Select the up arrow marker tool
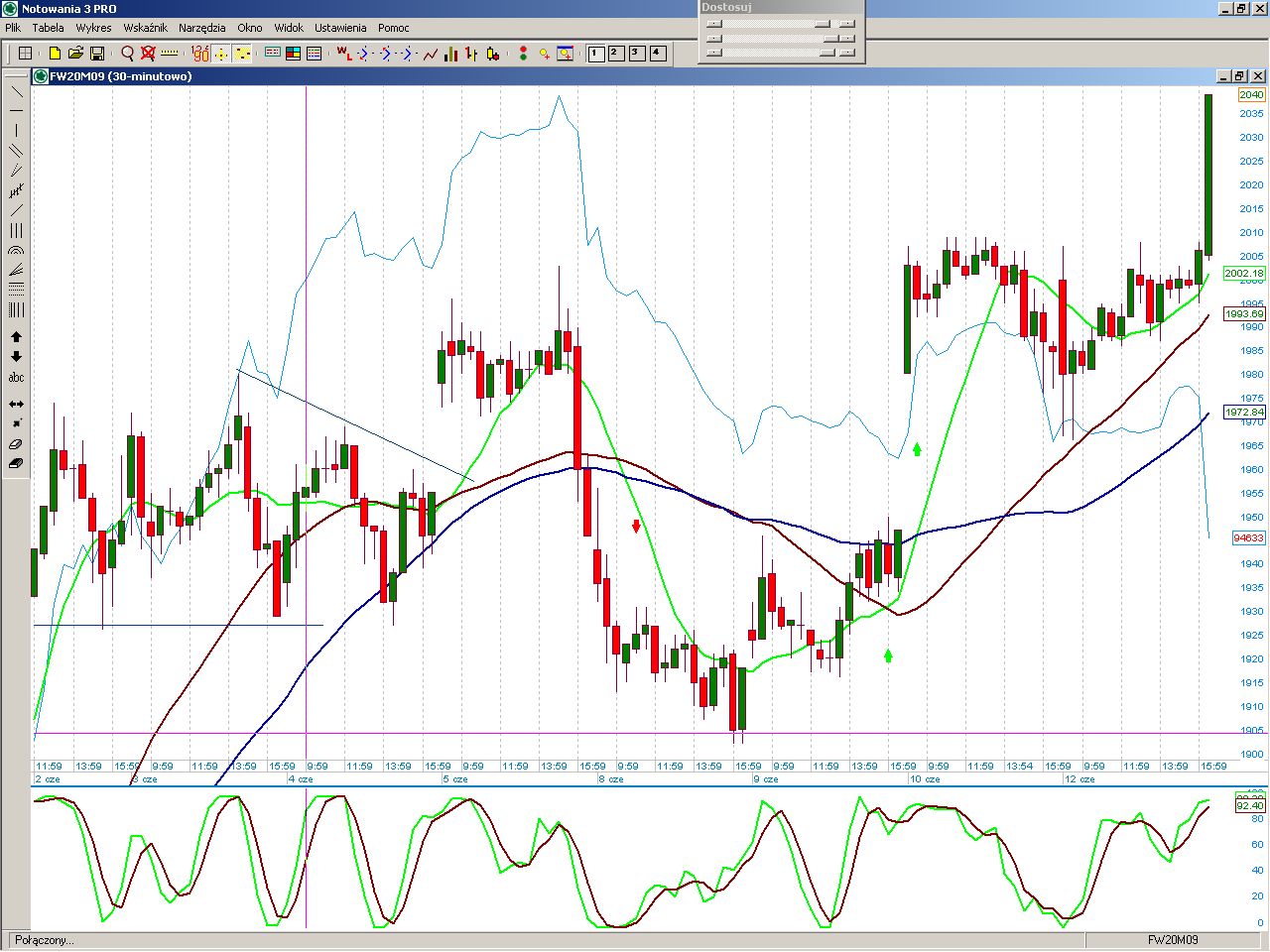 (16, 337)
